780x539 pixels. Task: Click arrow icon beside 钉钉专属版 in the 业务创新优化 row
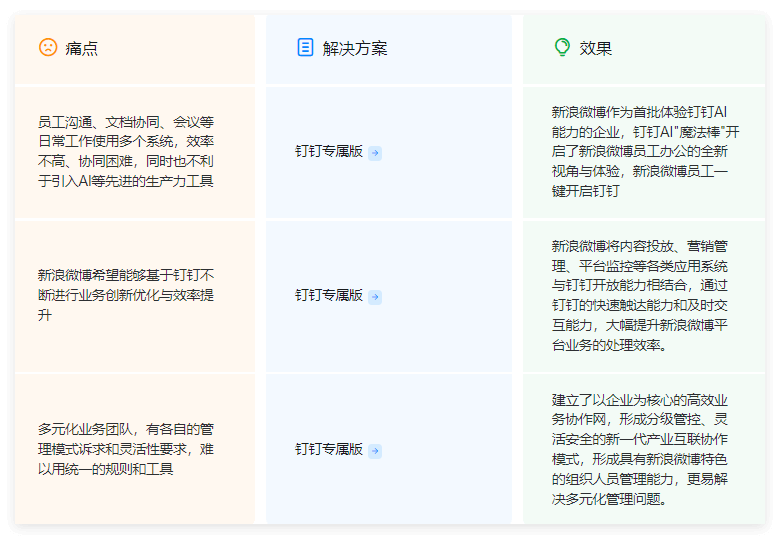(x=375, y=297)
